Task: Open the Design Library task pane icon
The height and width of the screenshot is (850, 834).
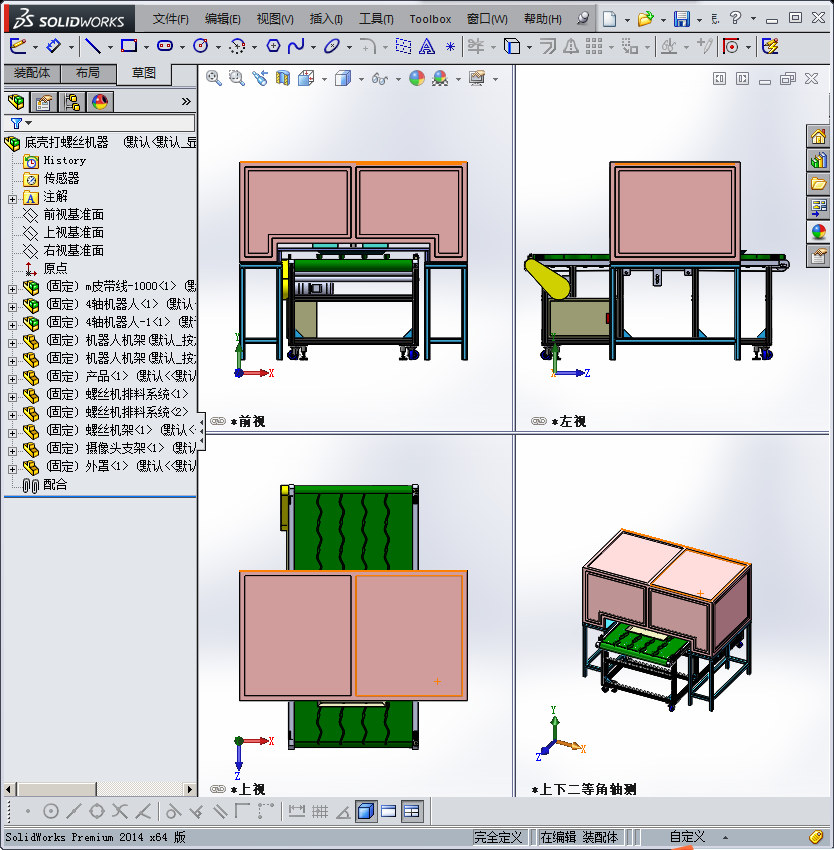Action: (x=818, y=160)
